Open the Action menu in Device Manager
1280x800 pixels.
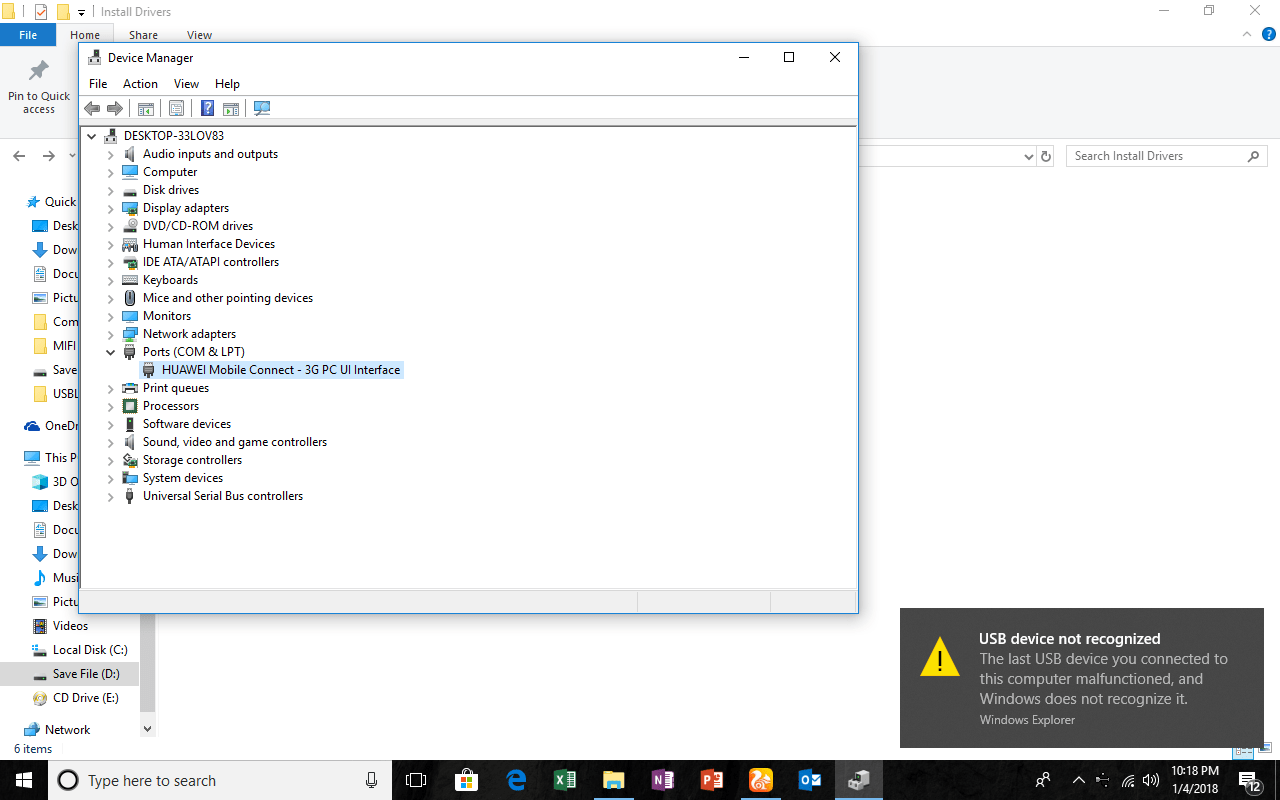click(x=140, y=84)
